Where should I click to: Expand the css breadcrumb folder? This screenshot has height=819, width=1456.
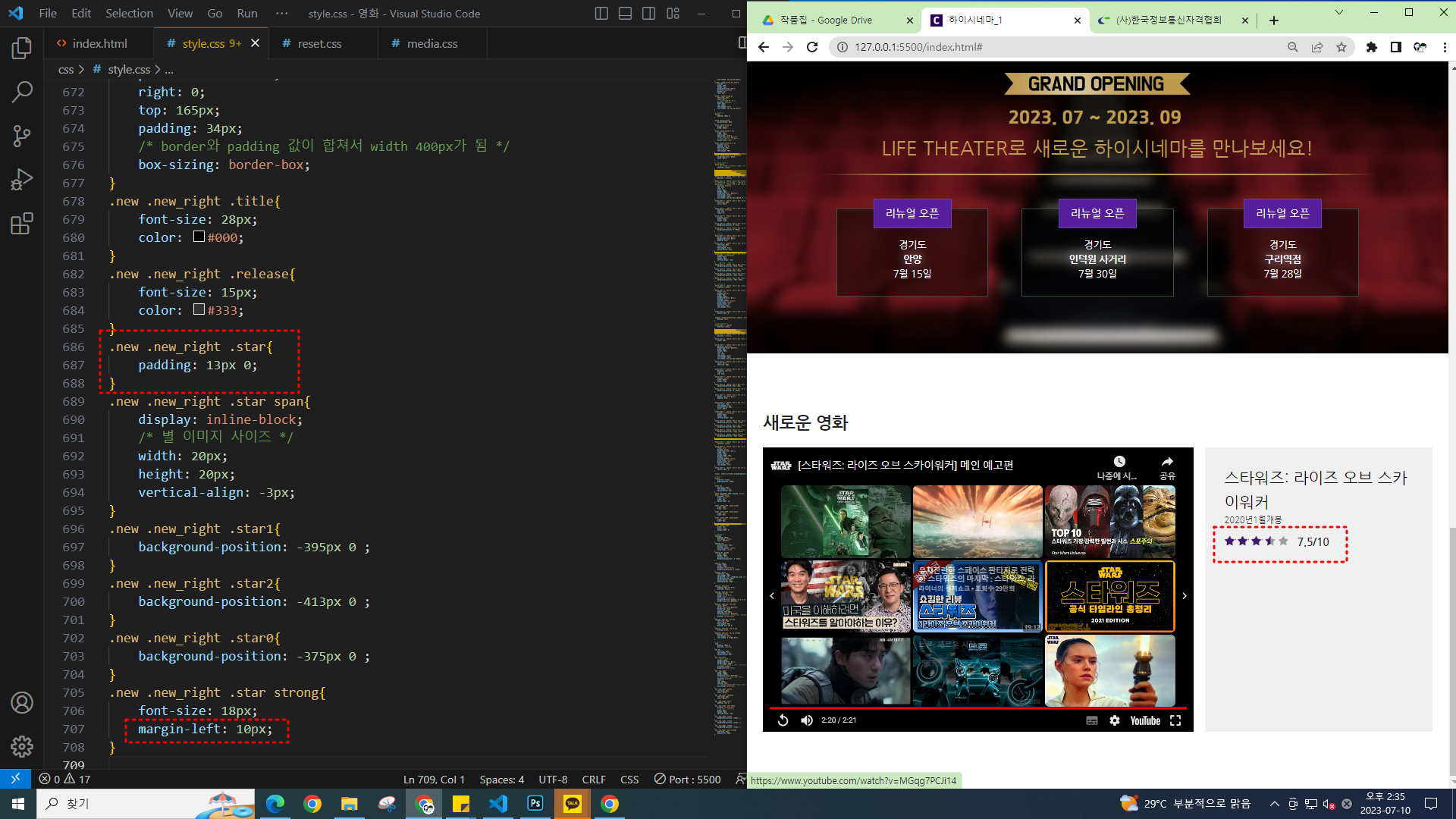(x=66, y=70)
